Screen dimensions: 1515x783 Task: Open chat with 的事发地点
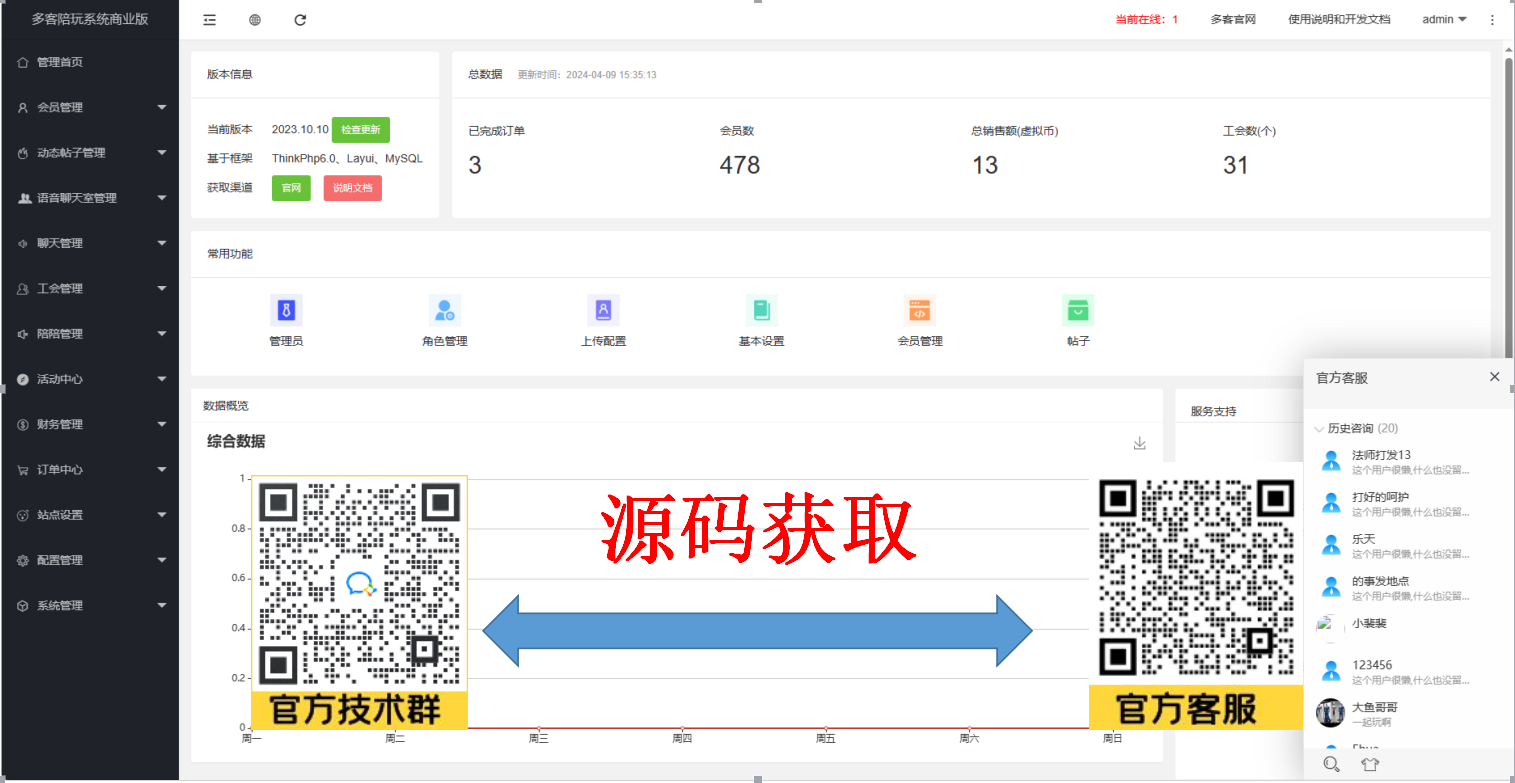(1409, 588)
